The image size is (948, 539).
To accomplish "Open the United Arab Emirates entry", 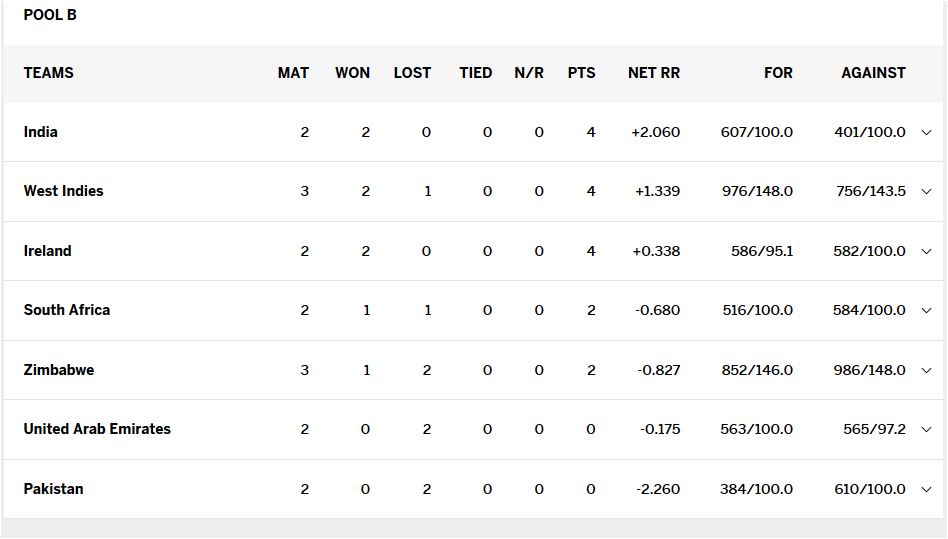I will 97,429.
